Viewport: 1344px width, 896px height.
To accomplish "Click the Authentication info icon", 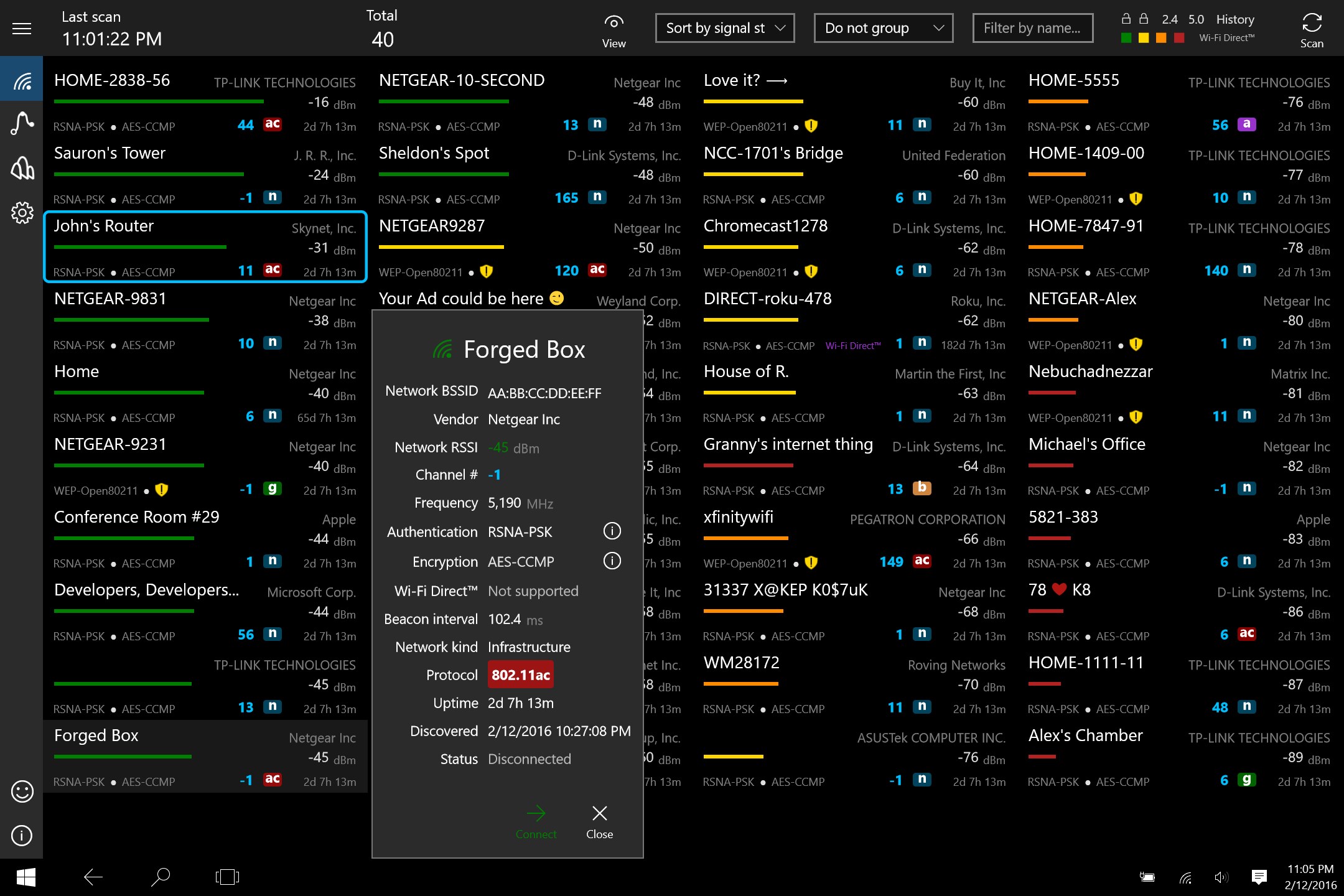I will (612, 531).
